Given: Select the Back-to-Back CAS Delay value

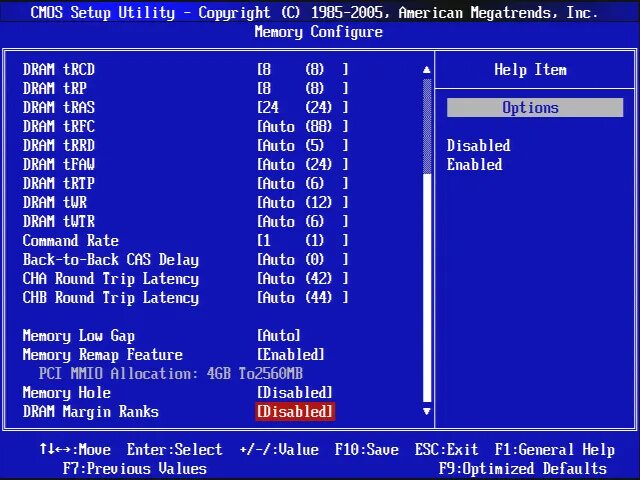Looking at the screenshot, I should (302, 260).
